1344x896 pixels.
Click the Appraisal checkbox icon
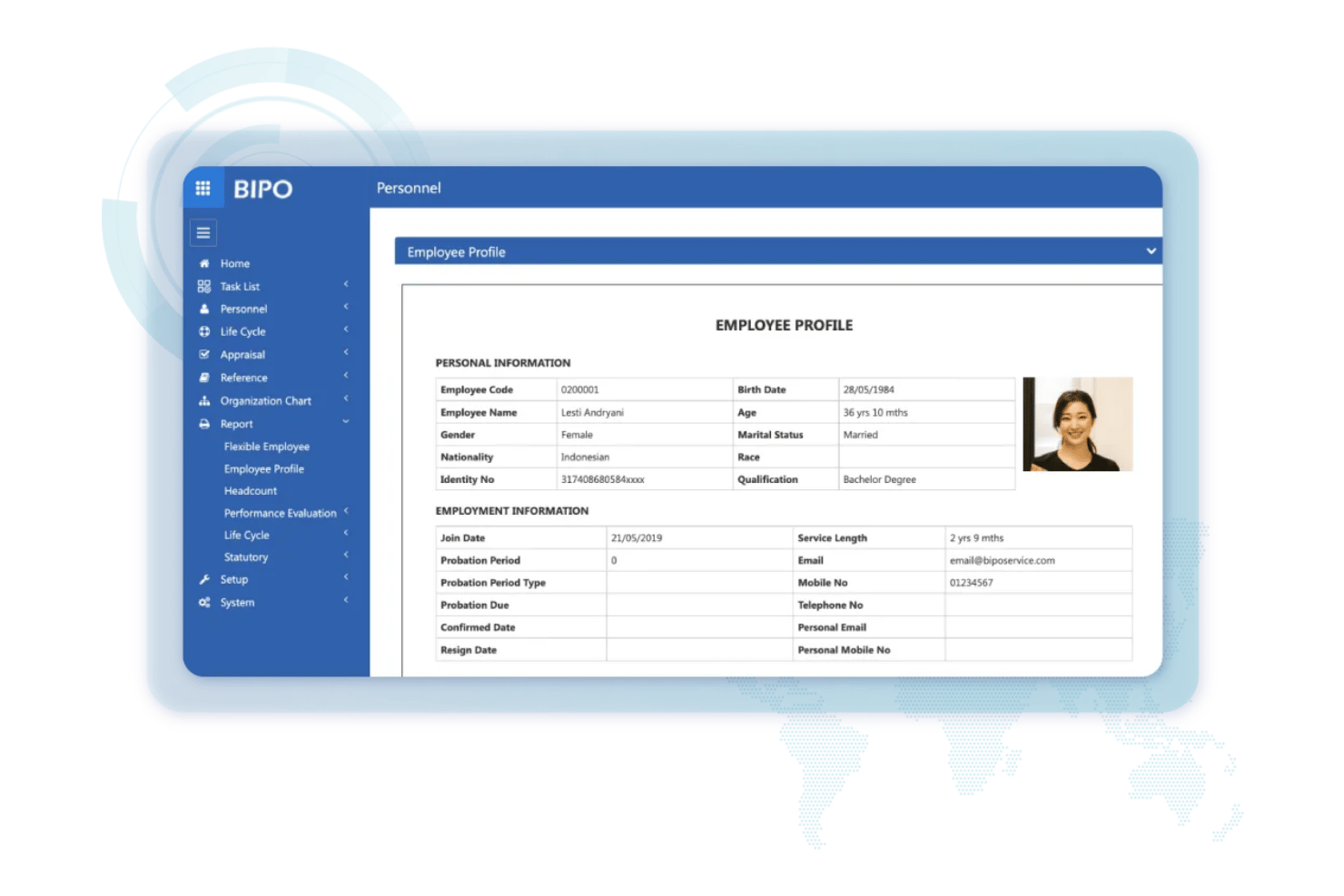pyautogui.click(x=204, y=354)
